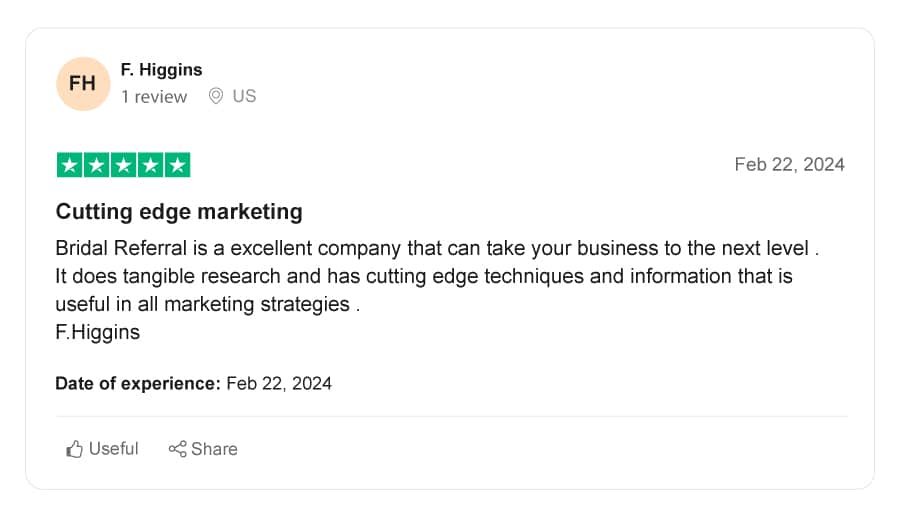The width and height of the screenshot is (900, 517).
Task: Mark the review as Useful
Action: (102, 449)
